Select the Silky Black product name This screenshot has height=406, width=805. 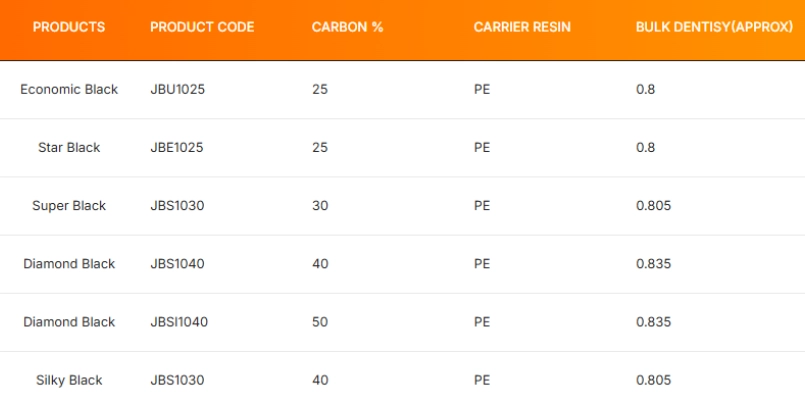69,380
